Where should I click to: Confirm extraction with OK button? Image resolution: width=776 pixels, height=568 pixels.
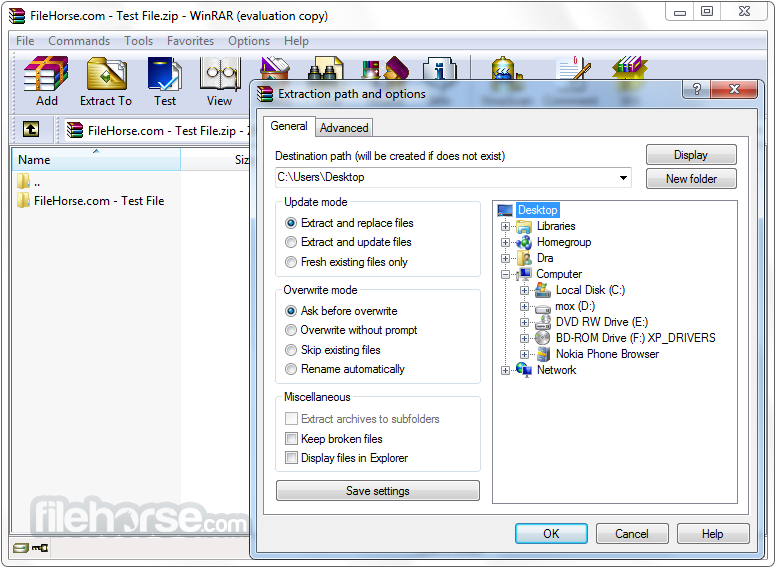(x=551, y=534)
